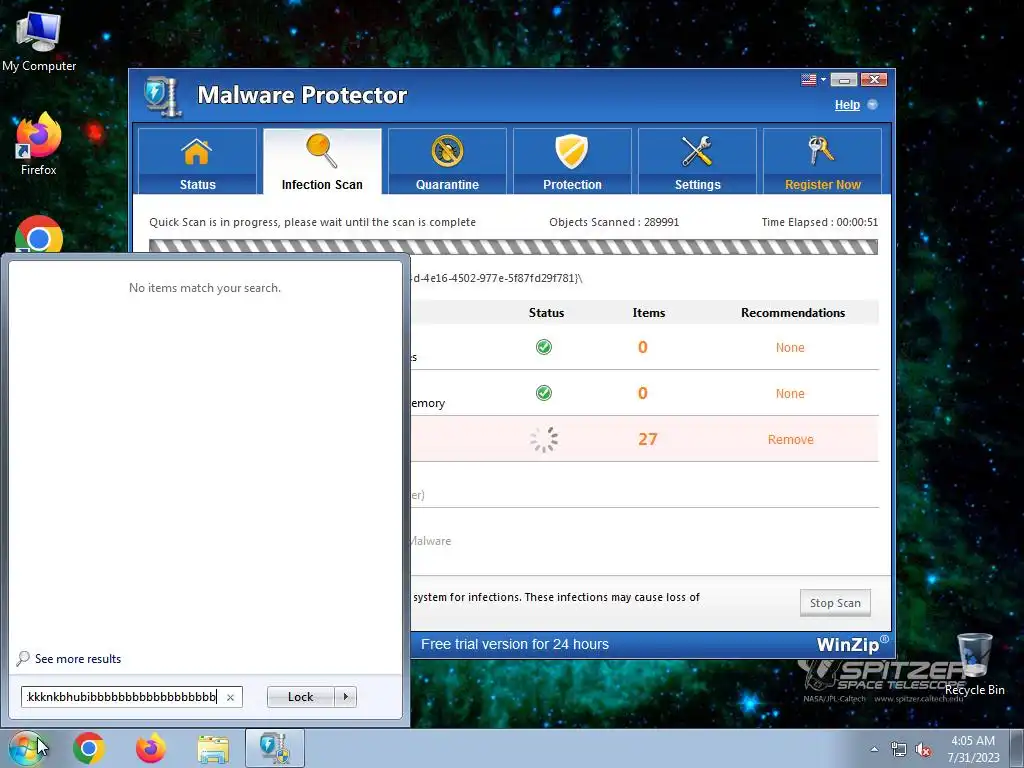
Task: Click the Remove recommendation link
Action: 790,440
